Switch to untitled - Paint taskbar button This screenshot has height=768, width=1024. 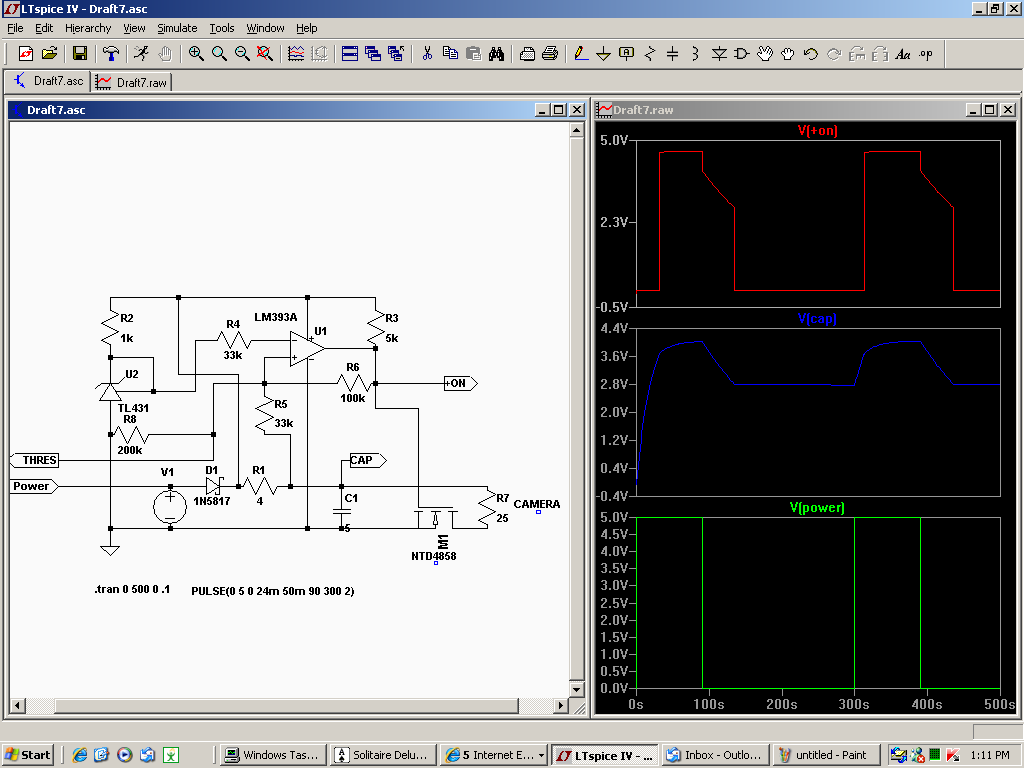pos(824,755)
